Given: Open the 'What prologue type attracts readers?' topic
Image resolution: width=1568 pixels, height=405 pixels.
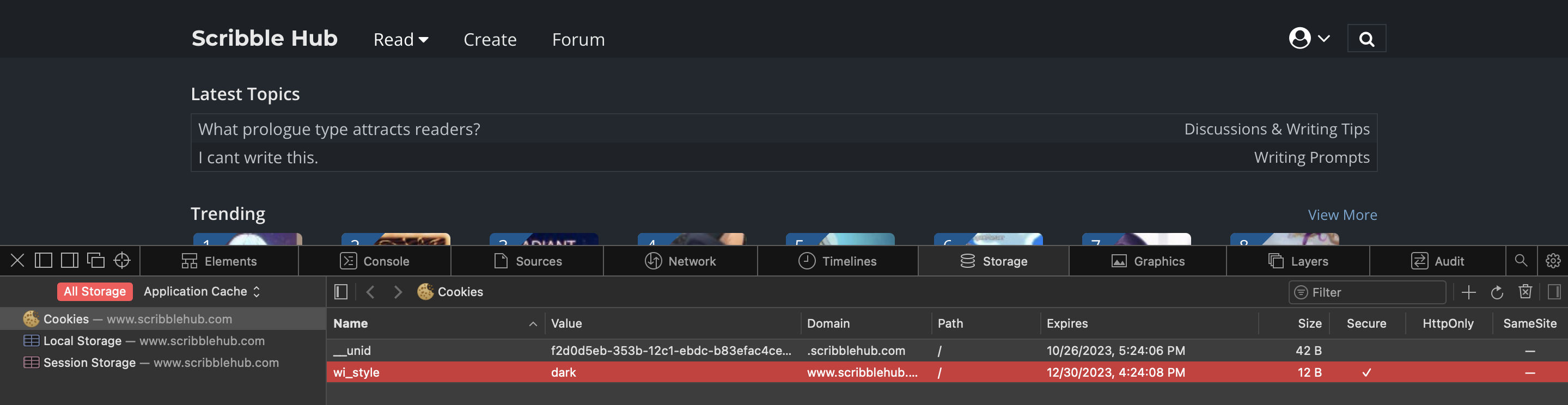Looking at the screenshot, I should click(338, 129).
